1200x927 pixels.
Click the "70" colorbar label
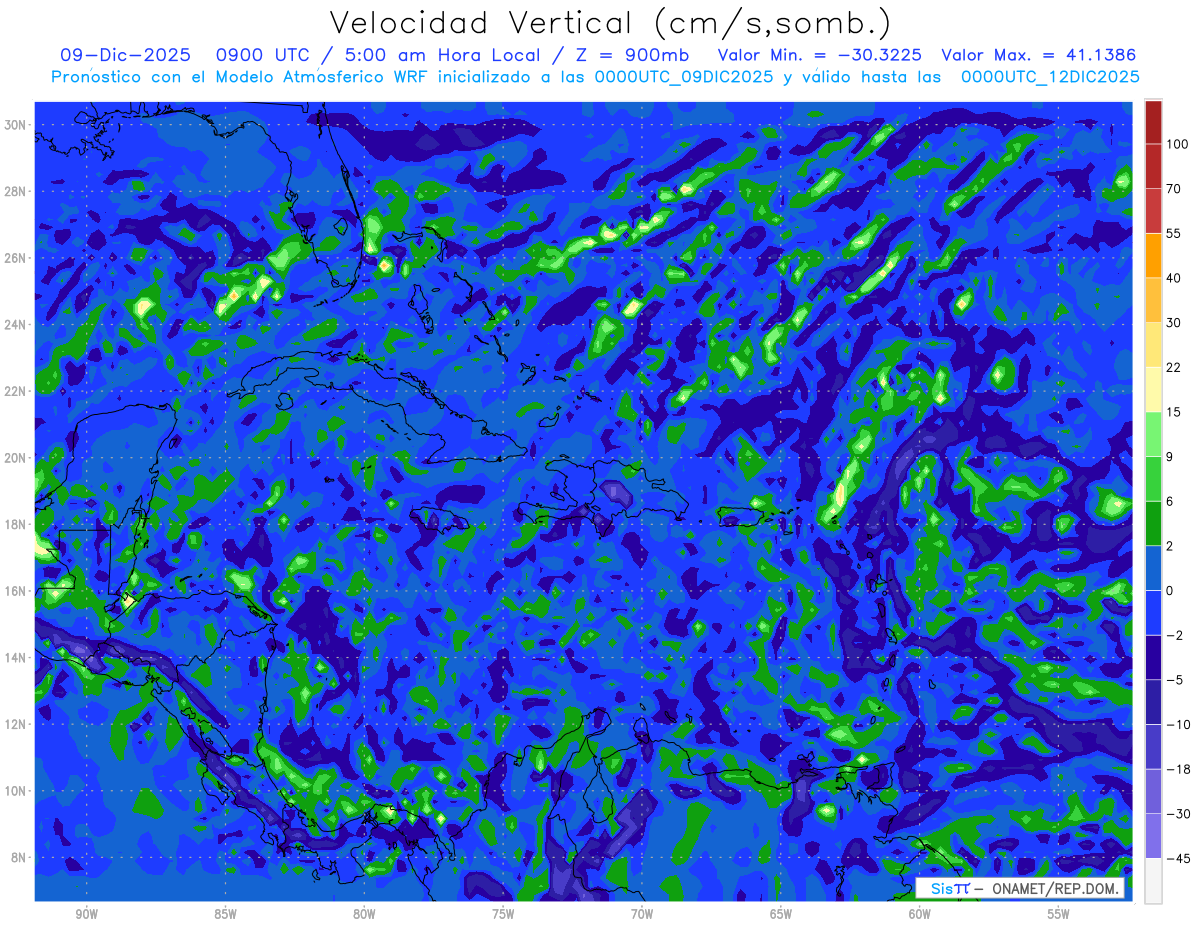1173,189
